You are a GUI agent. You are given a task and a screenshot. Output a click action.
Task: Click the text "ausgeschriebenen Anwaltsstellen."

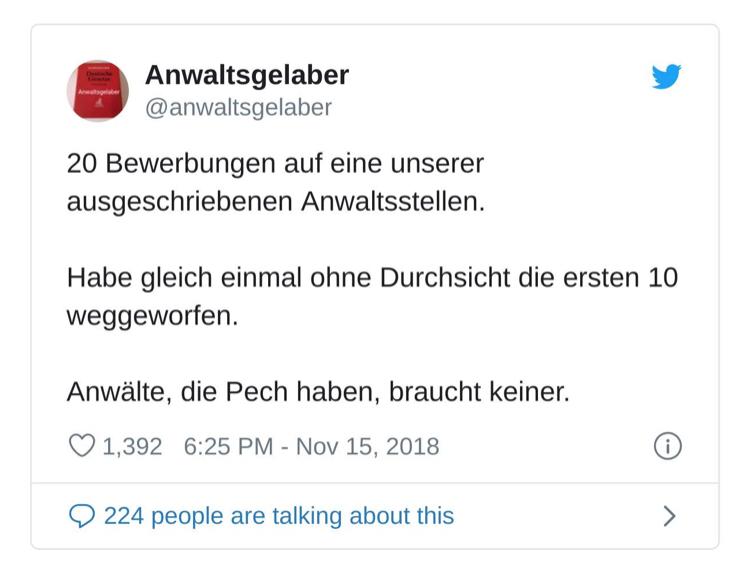coord(275,201)
